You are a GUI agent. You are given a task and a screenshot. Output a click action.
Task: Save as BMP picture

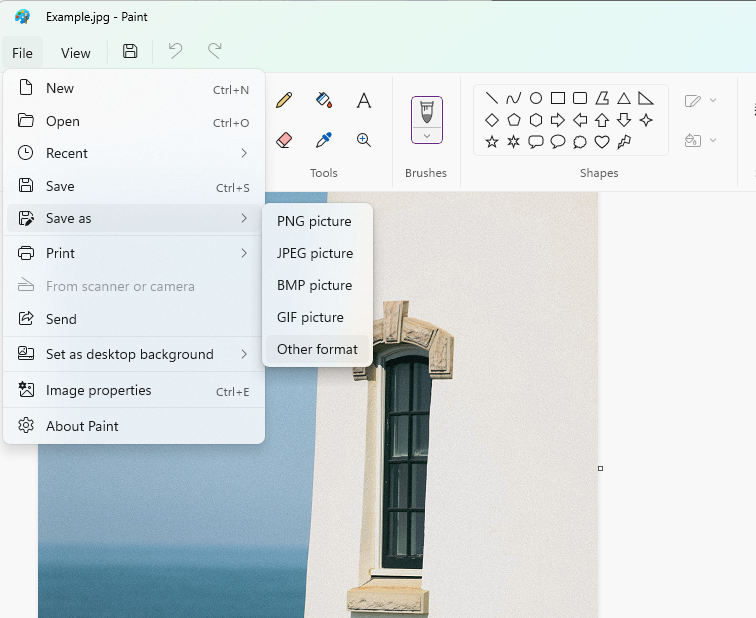[317, 285]
